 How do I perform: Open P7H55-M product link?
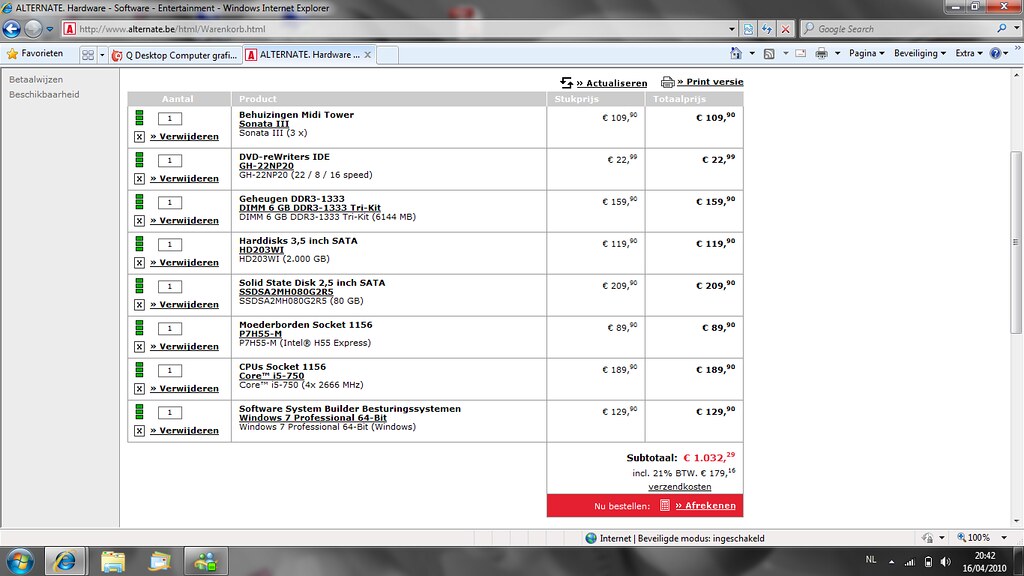(260, 334)
